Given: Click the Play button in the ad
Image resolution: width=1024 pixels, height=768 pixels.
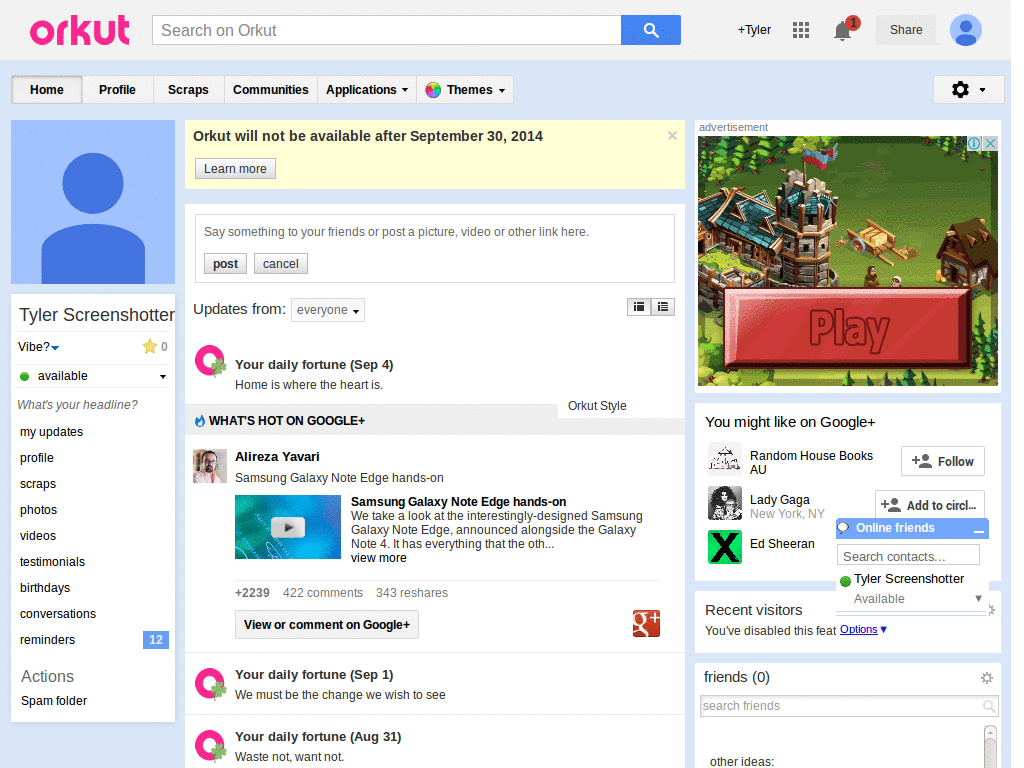Looking at the screenshot, I should coord(847,328).
